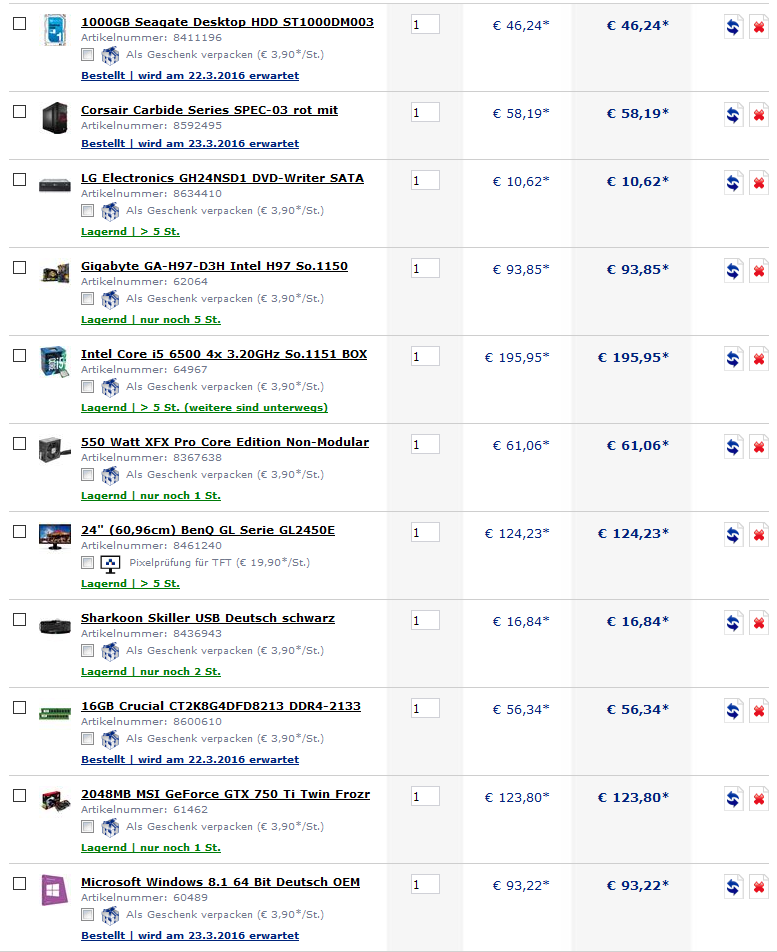Delete the Sharkoon Skiller keyboard from cart
Image resolution: width=777 pixels, height=952 pixels.
759,623
